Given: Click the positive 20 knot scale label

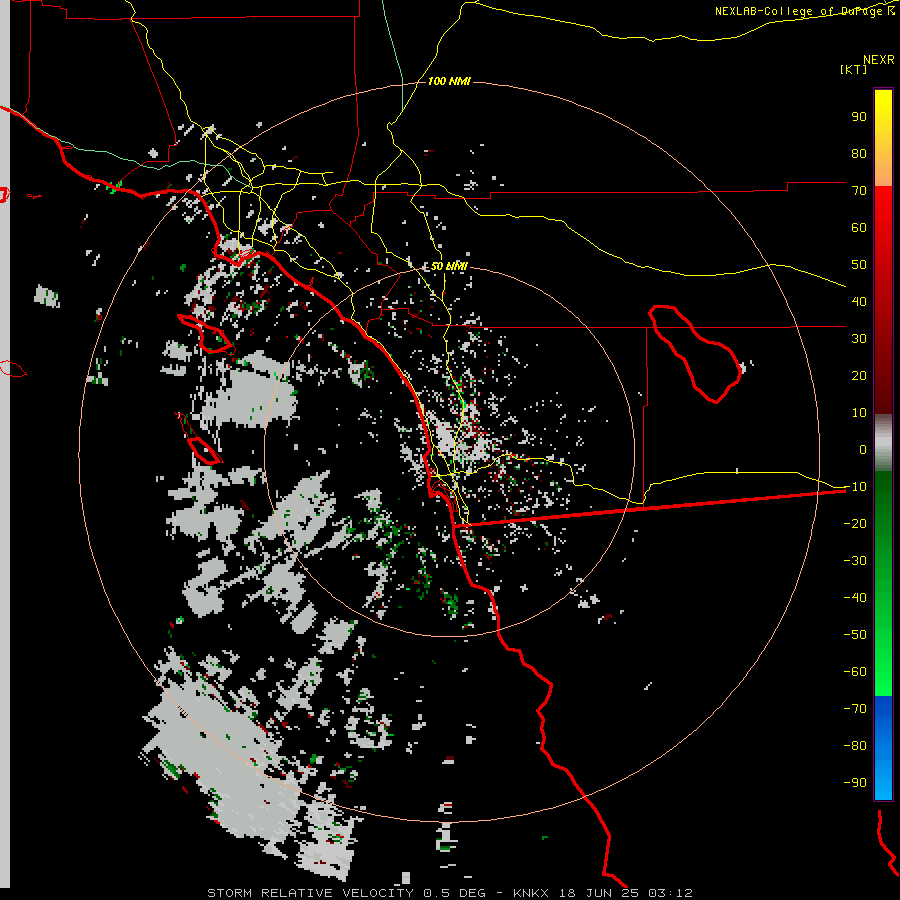Looking at the screenshot, I should pos(859,376).
